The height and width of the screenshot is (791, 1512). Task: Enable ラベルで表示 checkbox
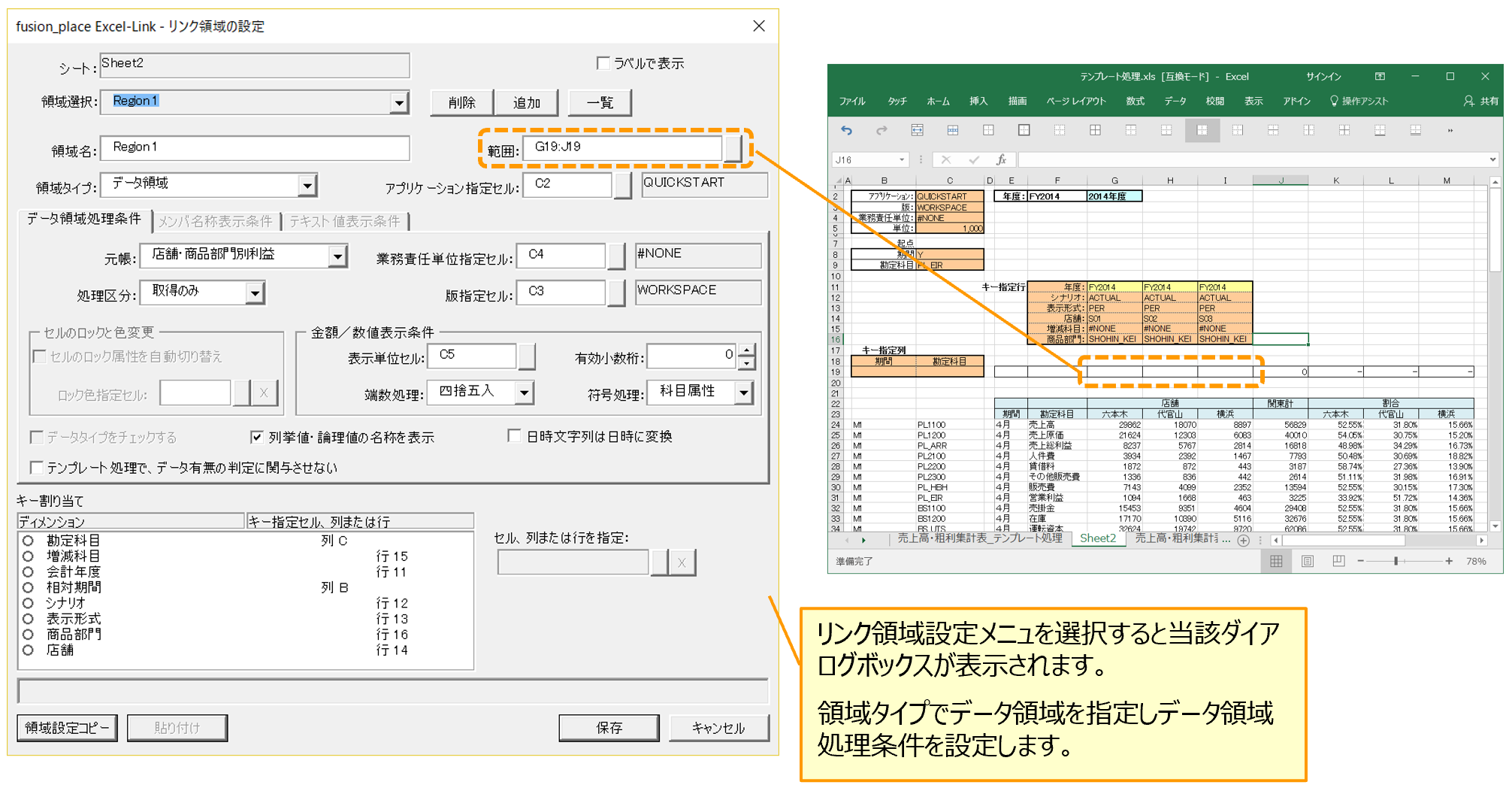click(x=603, y=63)
